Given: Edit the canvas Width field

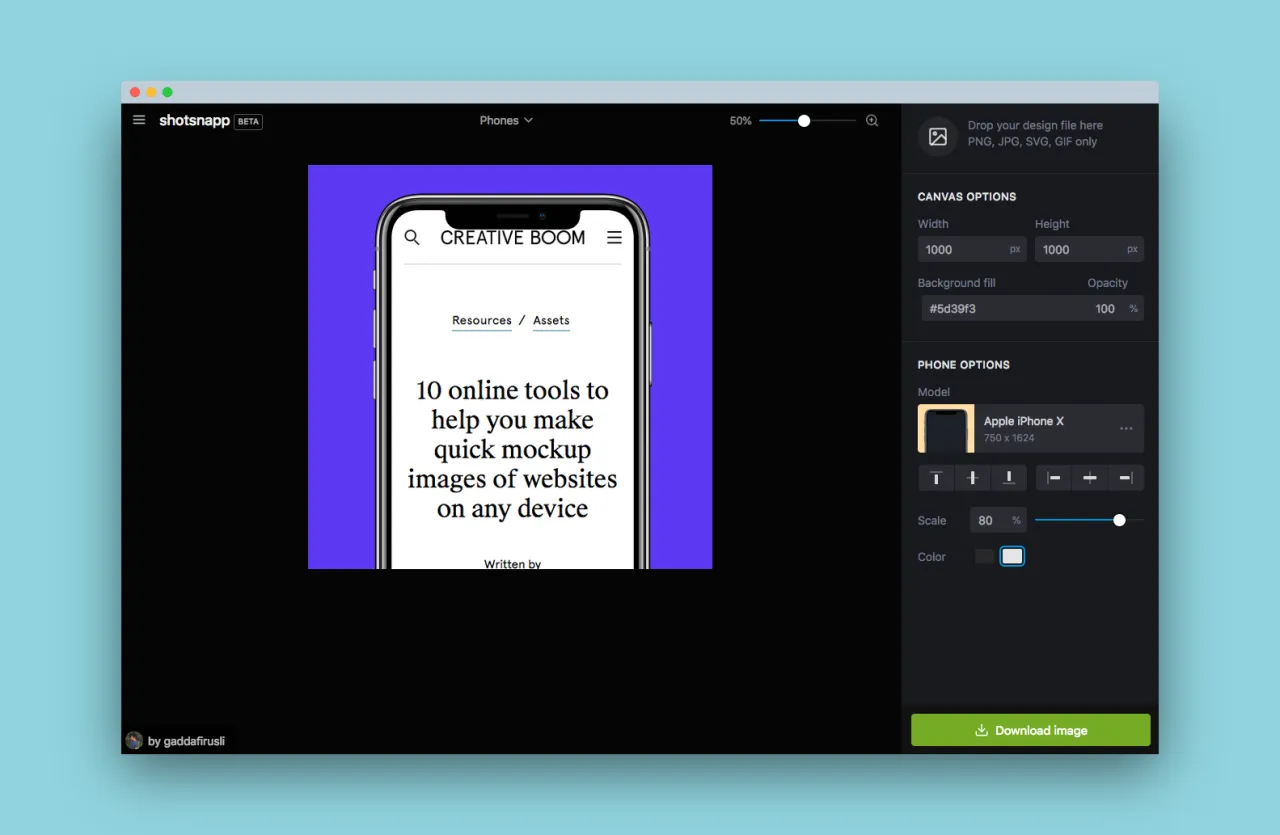Looking at the screenshot, I should point(972,249).
